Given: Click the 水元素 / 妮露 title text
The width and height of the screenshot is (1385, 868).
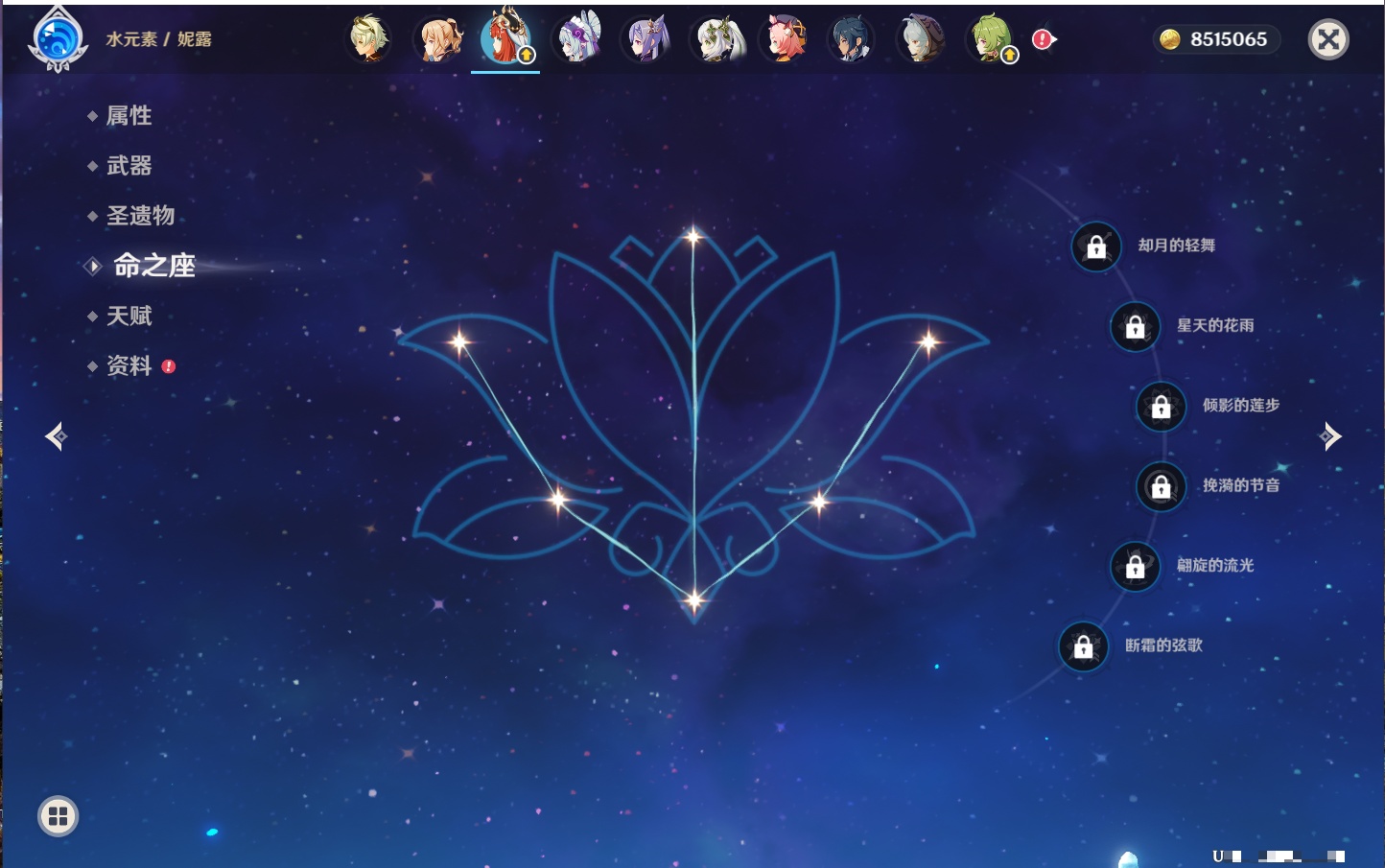Looking at the screenshot, I should pyautogui.click(x=158, y=39).
